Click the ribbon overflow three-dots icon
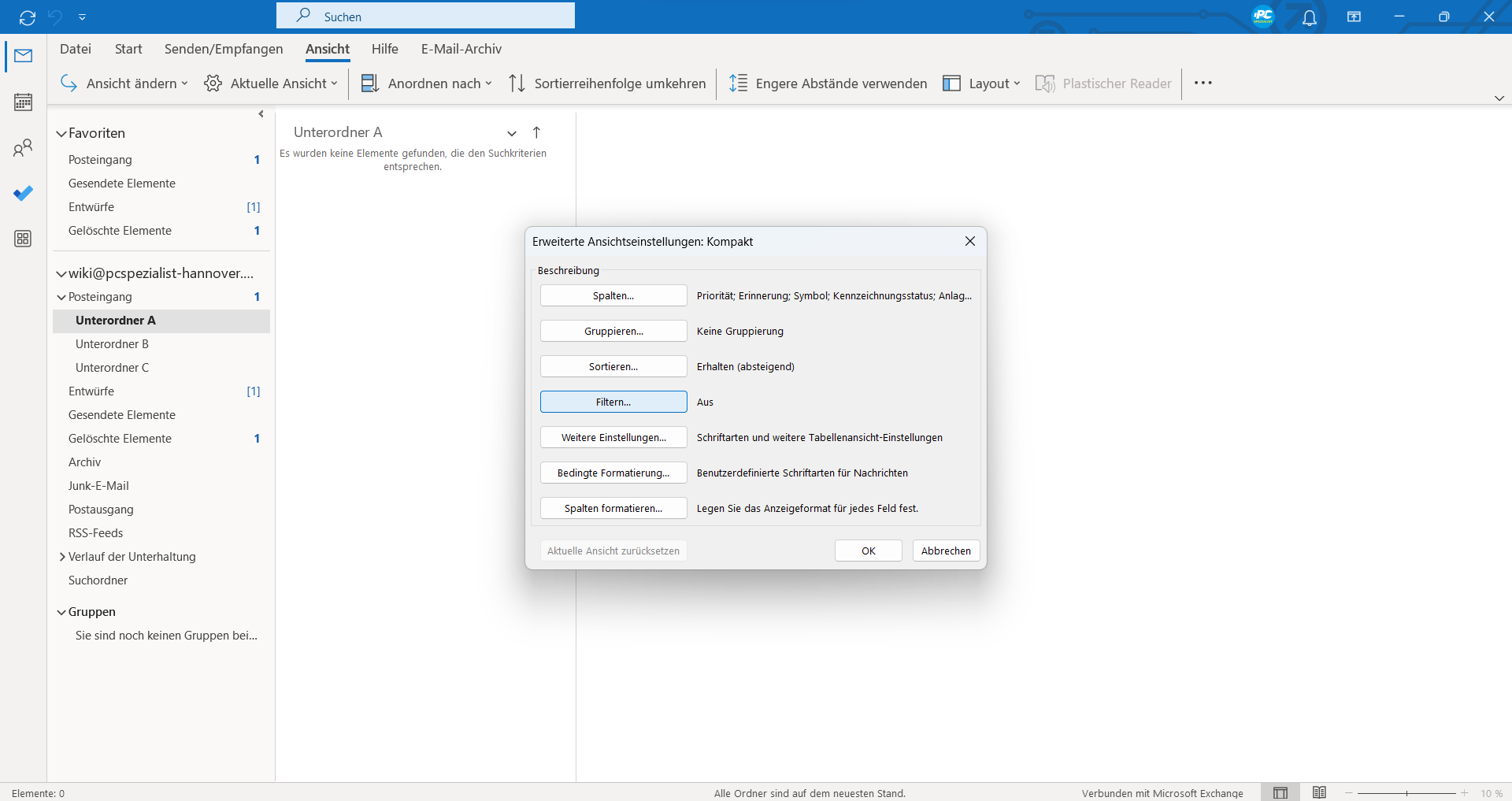 [1203, 83]
